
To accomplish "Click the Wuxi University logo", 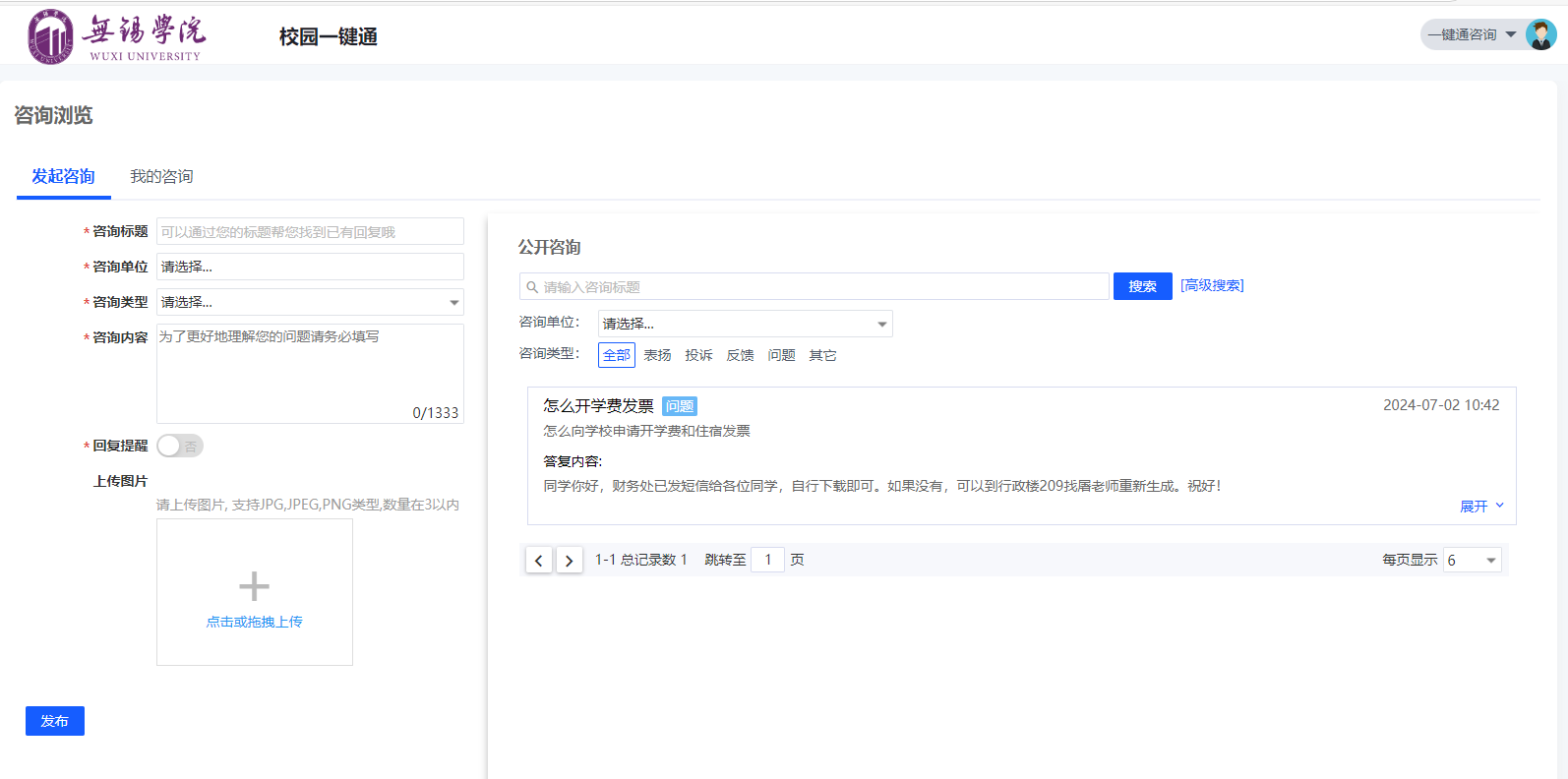I will tap(116, 37).
